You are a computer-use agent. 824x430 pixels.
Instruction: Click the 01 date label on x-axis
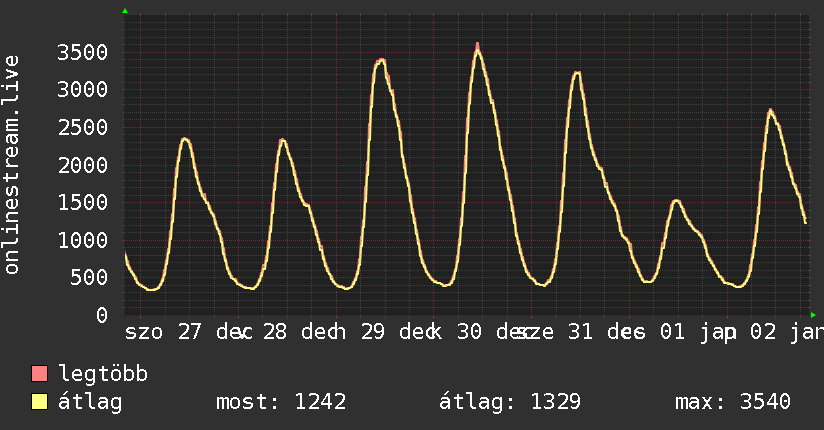pos(673,332)
